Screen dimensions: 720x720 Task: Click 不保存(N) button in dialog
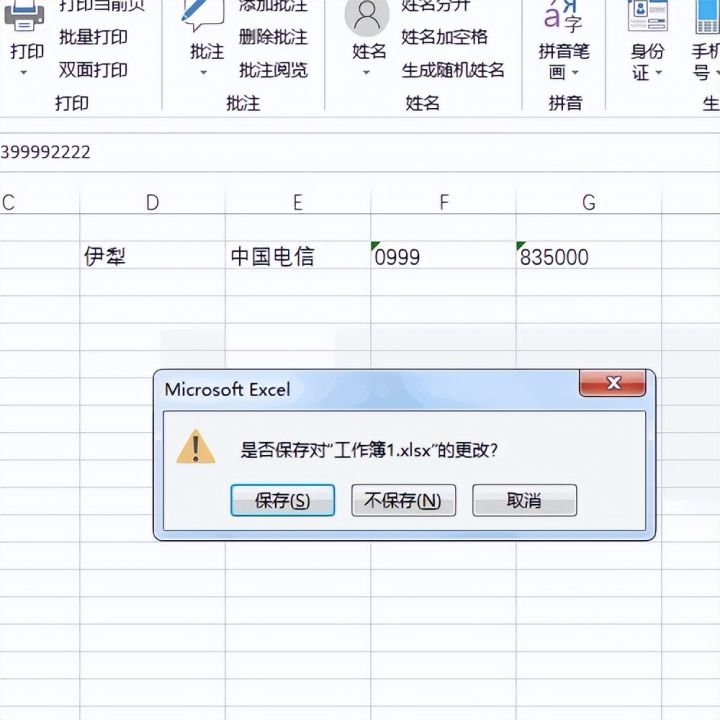[404, 500]
